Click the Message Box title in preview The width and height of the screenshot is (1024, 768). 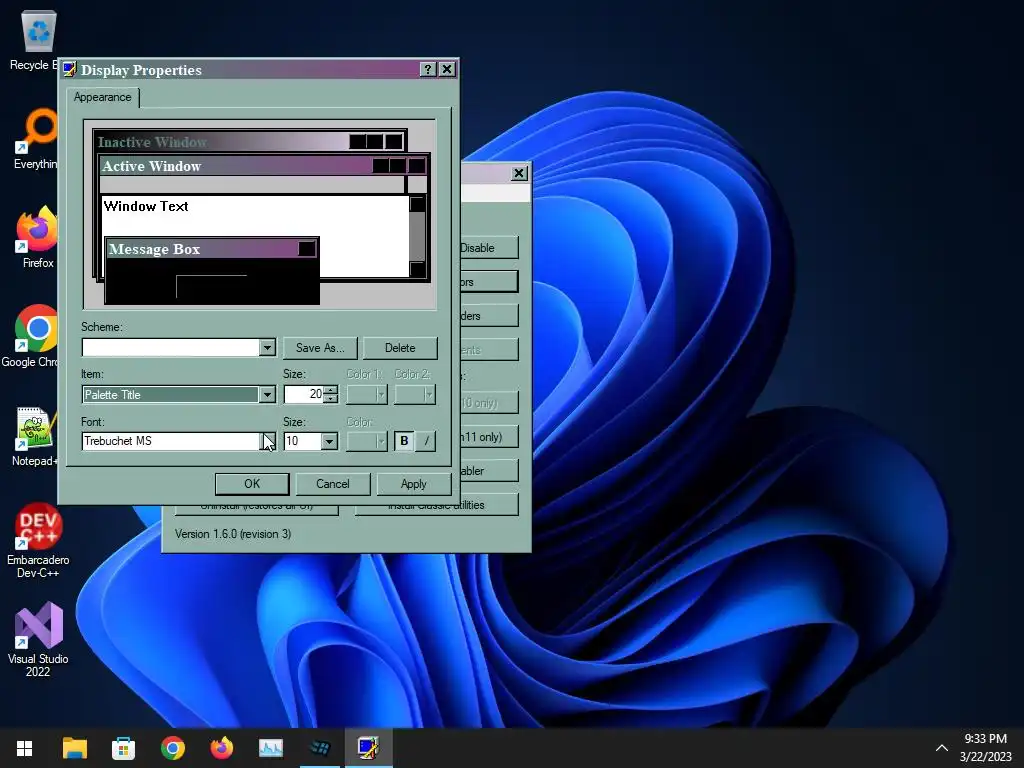155,249
